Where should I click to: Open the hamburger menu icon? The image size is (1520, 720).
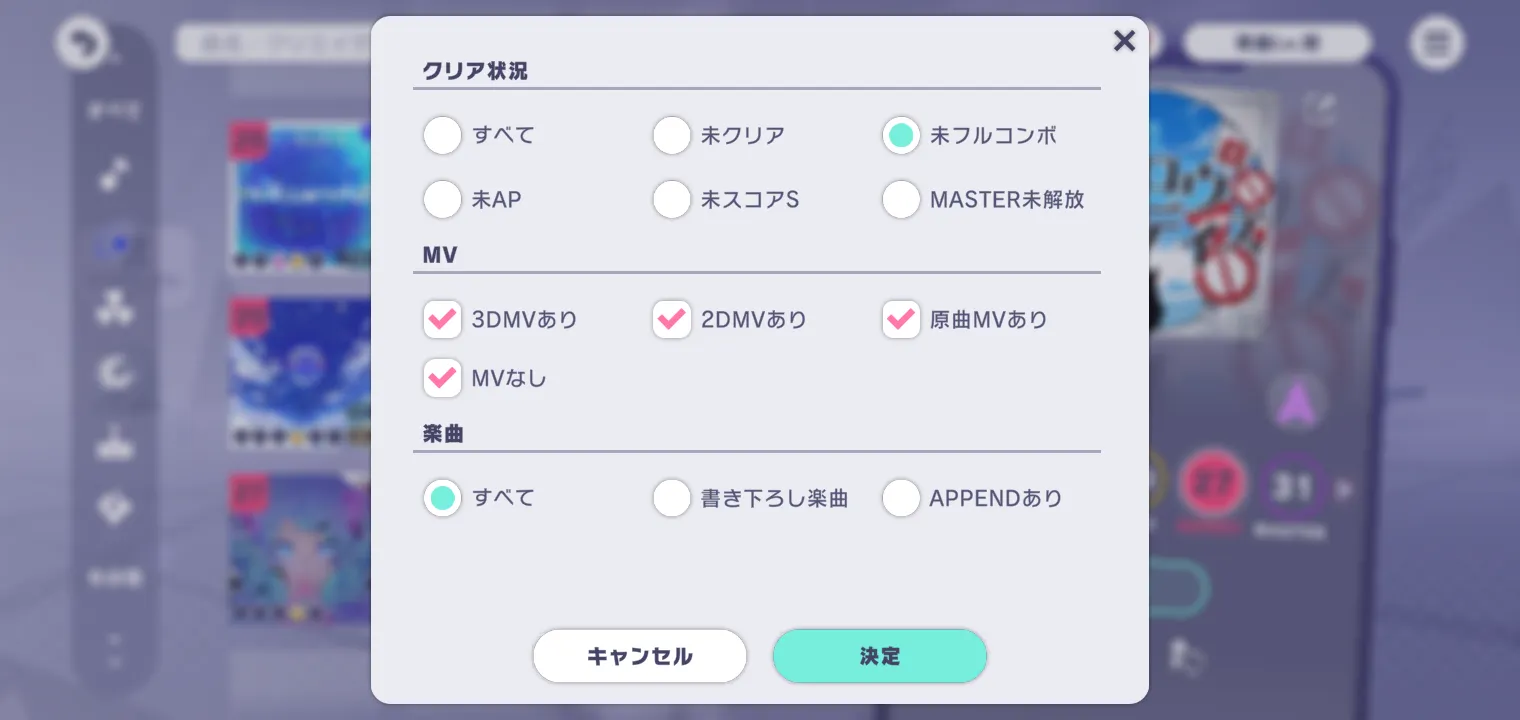1436,45
